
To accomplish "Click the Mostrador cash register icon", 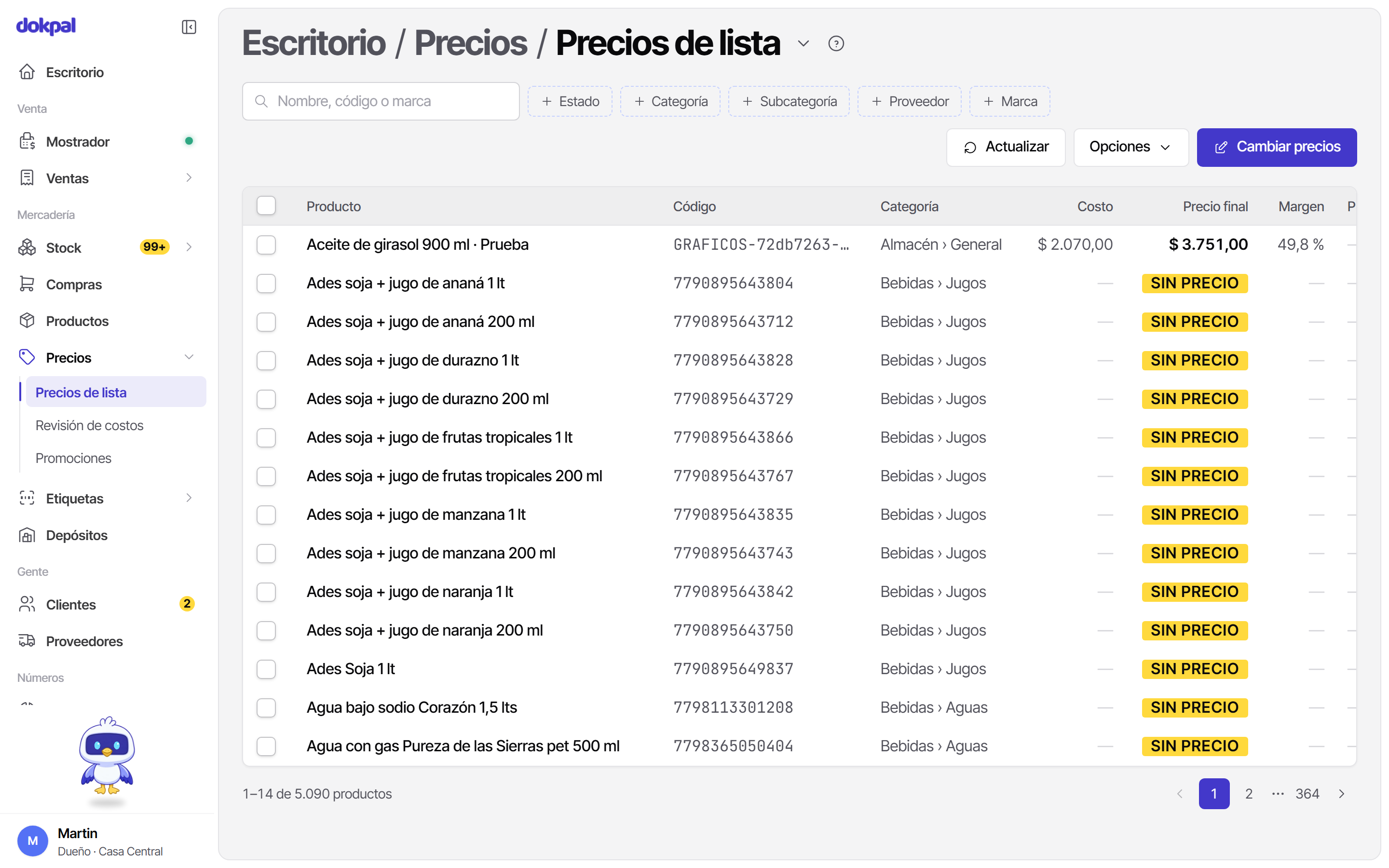I will pyautogui.click(x=27, y=141).
